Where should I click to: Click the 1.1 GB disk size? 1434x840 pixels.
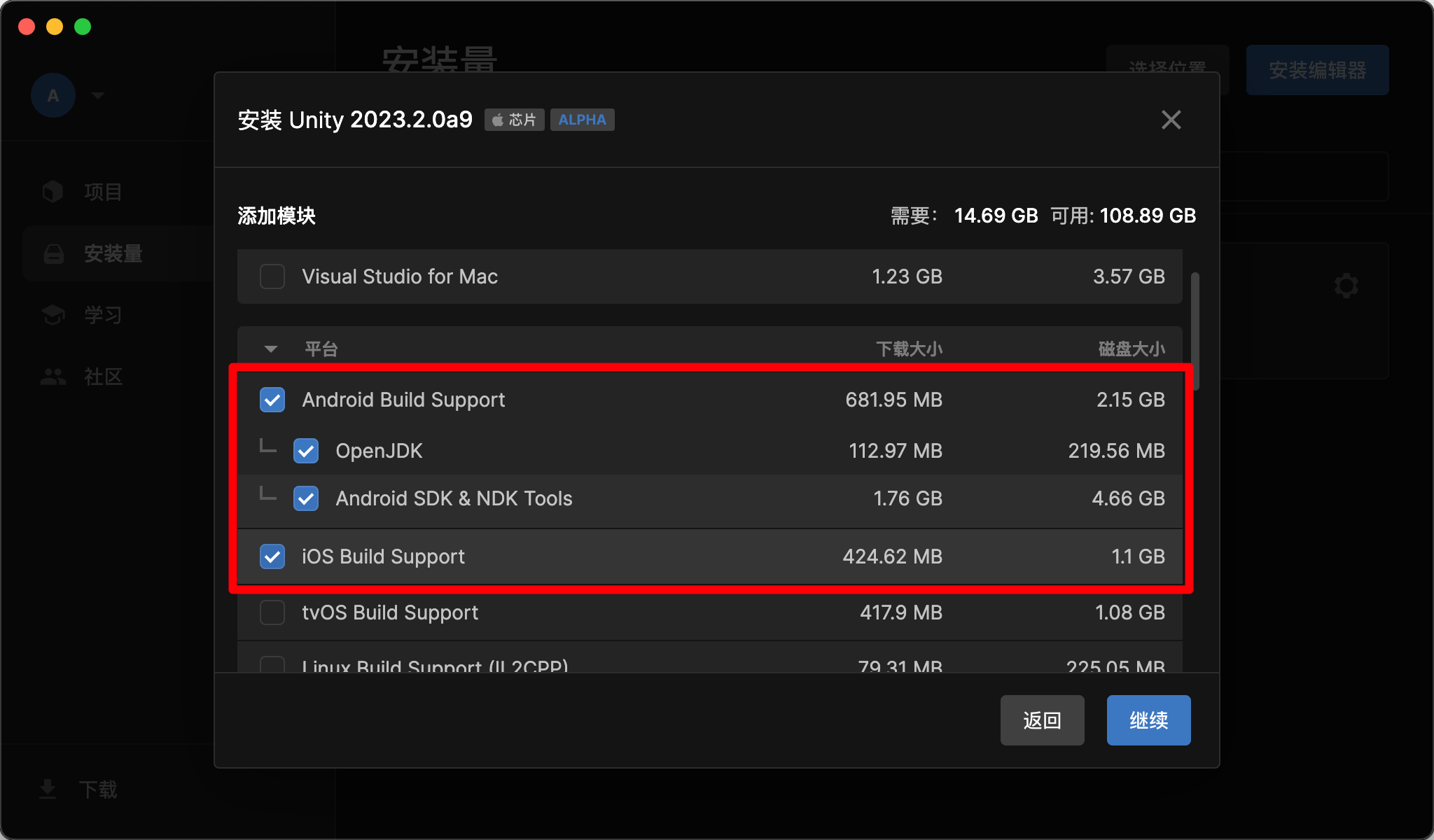point(1138,556)
